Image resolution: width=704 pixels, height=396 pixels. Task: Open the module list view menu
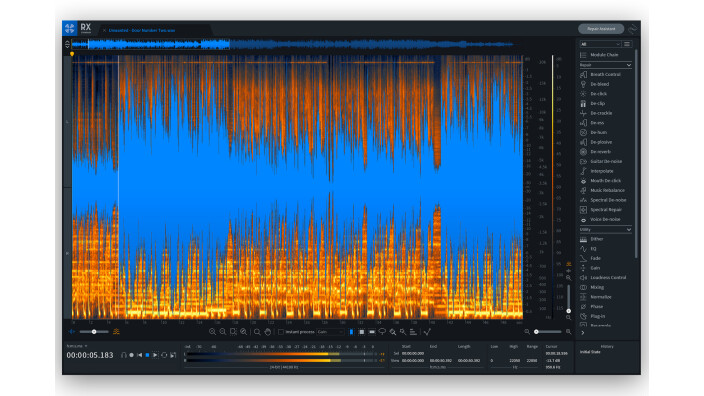627,44
